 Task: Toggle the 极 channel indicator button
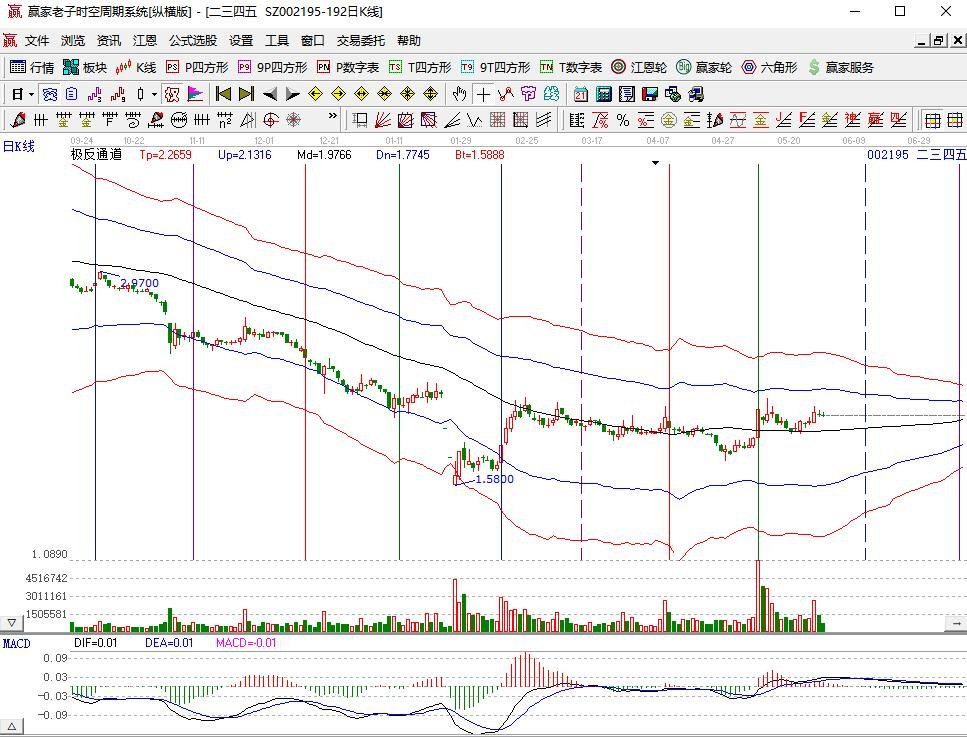pyautogui.click(x=172, y=94)
